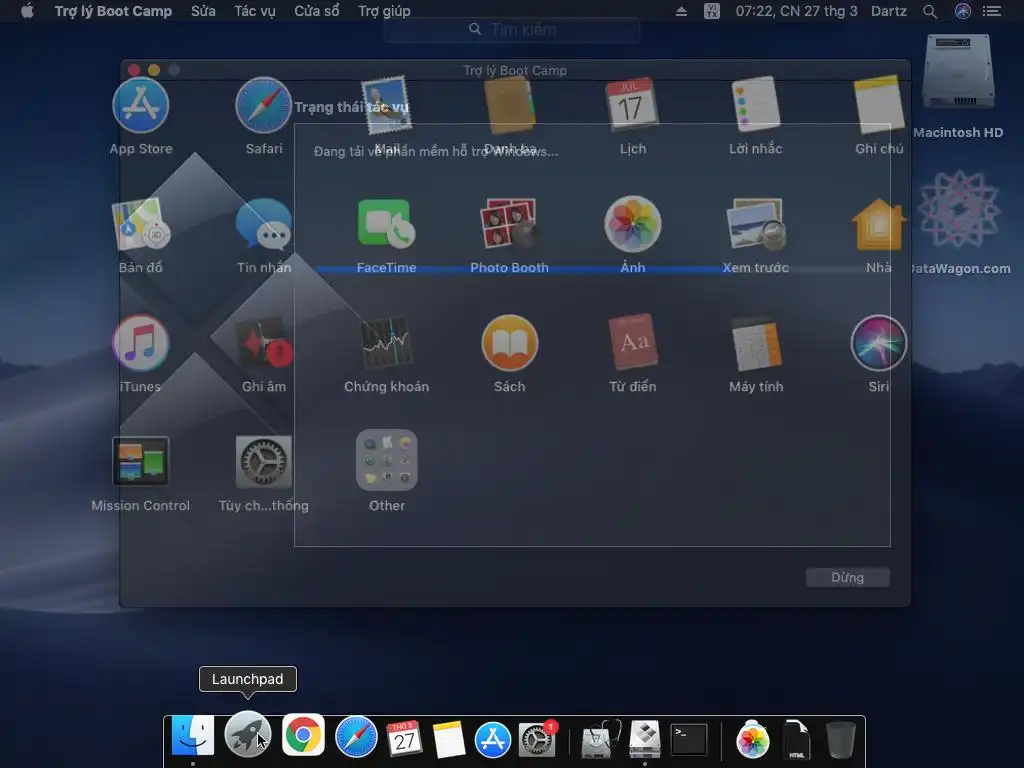1024x768 pixels.
Task: Open Ghi âm voice memos app
Action: click(x=263, y=343)
